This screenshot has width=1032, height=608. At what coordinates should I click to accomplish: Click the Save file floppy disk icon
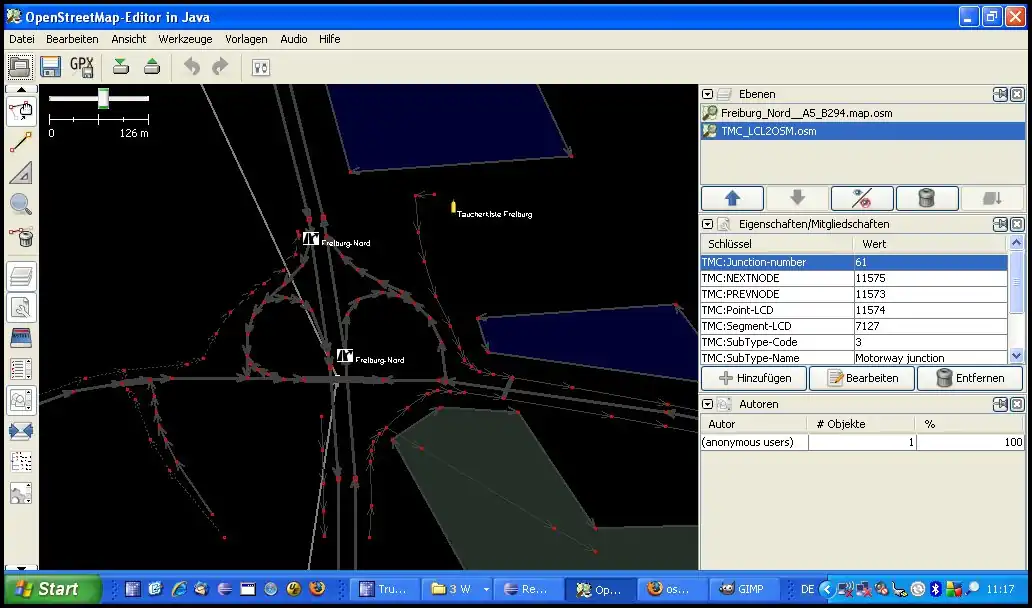(x=50, y=67)
